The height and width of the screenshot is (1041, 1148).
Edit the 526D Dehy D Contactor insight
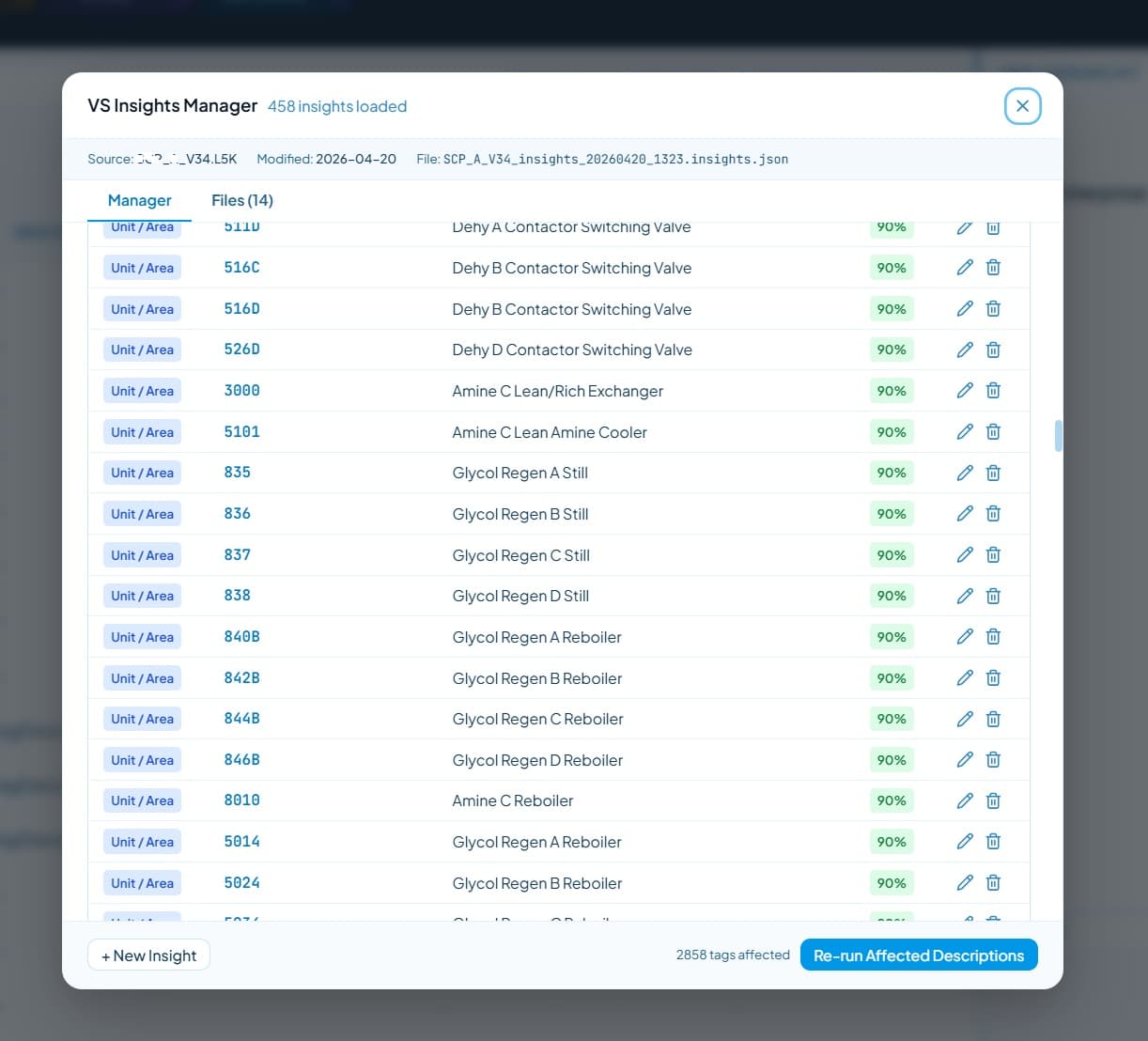coord(965,350)
